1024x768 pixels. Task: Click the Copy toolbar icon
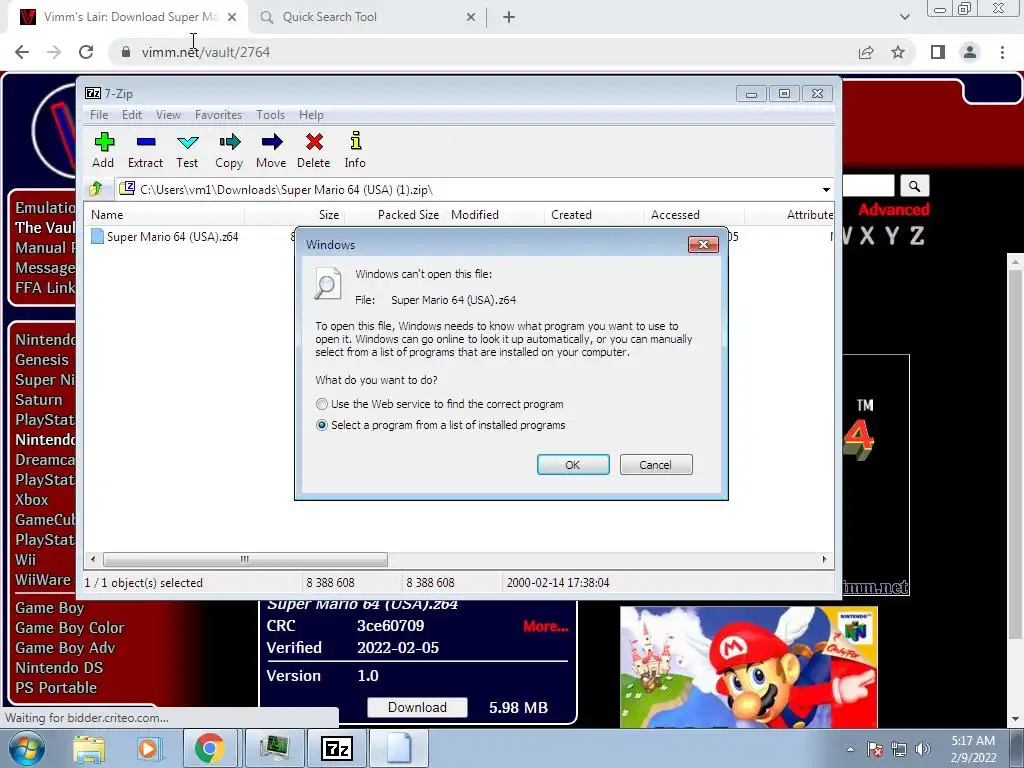pos(229,150)
